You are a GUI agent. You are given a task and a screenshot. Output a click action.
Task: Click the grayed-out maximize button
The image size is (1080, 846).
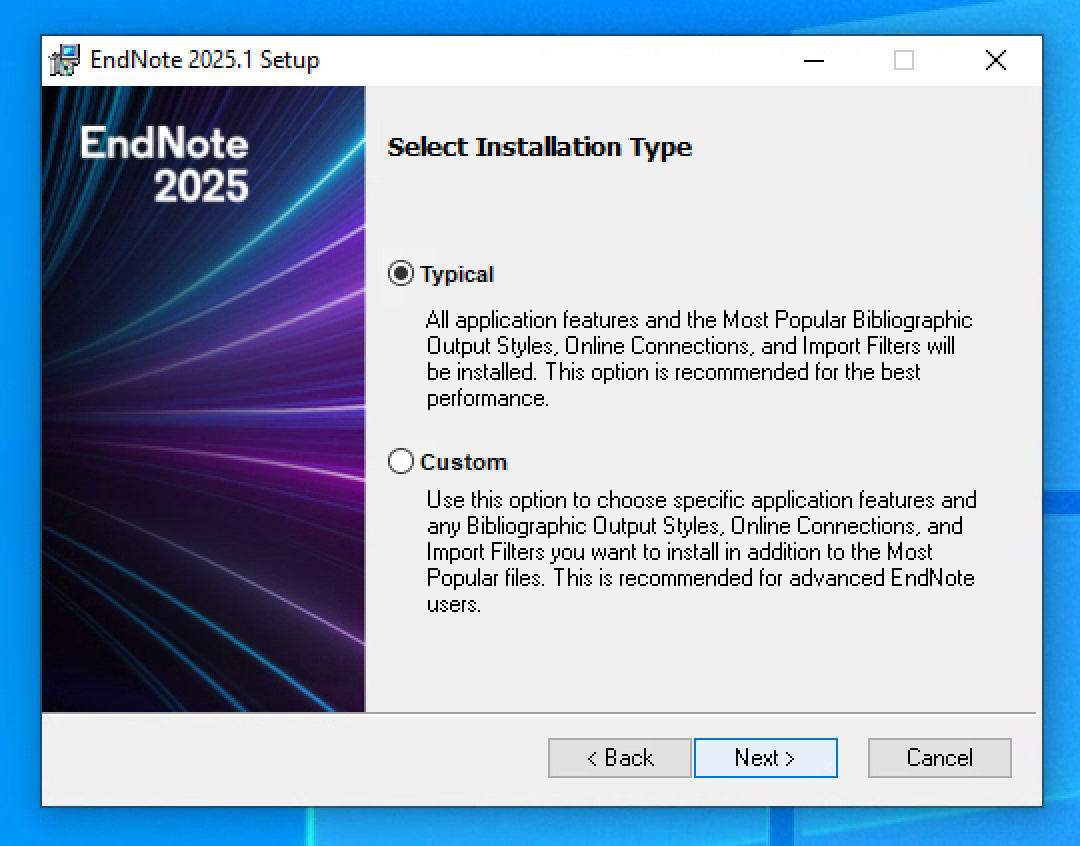[904, 60]
